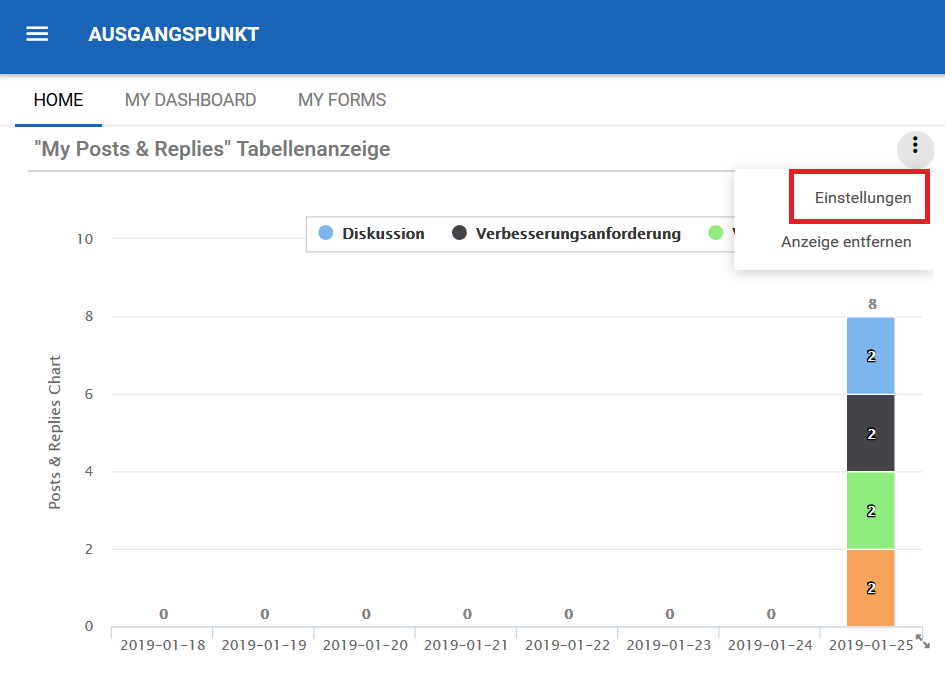Click the dark gray bar segment

click(871, 433)
